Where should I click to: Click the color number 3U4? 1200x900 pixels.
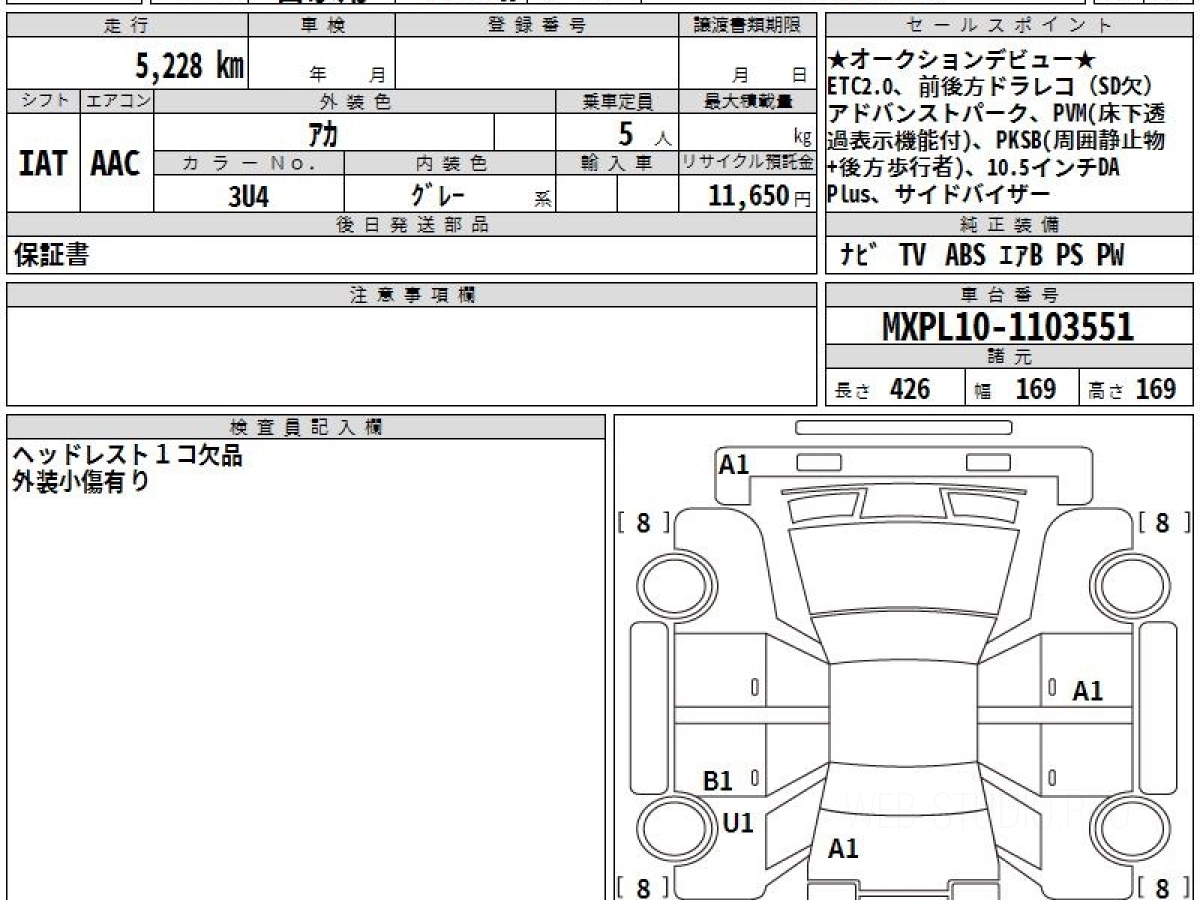[248, 196]
